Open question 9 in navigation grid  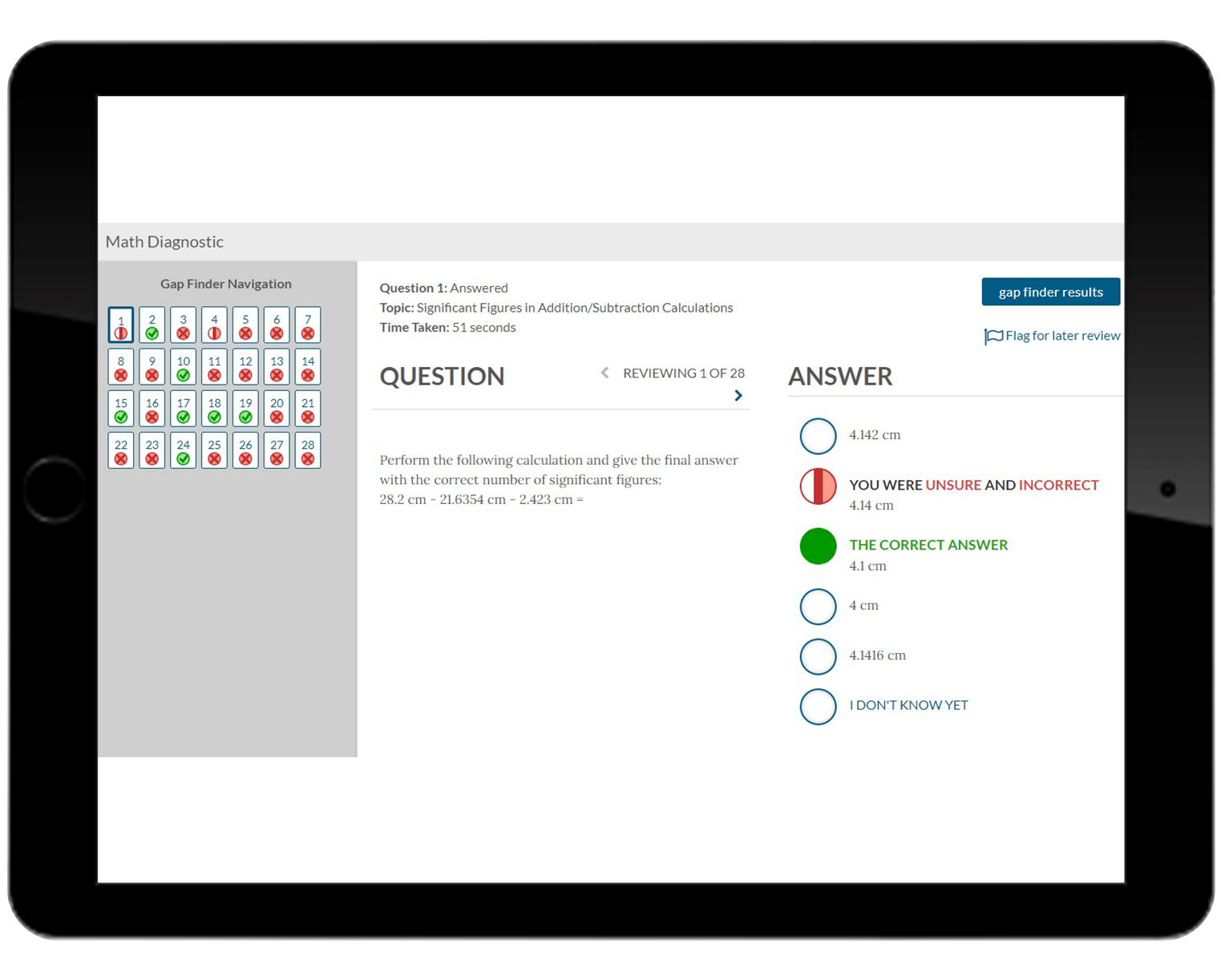[x=152, y=367]
